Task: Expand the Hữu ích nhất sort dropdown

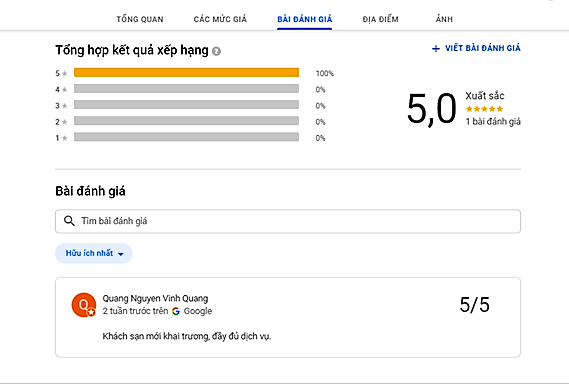Action: pos(94,253)
